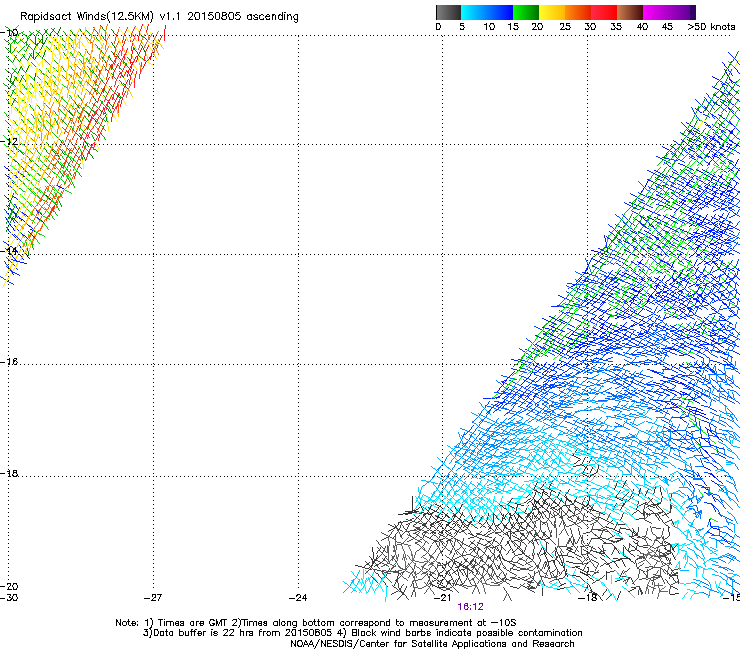Click the NOAA/NESDIS credit line
The height and width of the screenshot is (650, 740).
pos(432,644)
